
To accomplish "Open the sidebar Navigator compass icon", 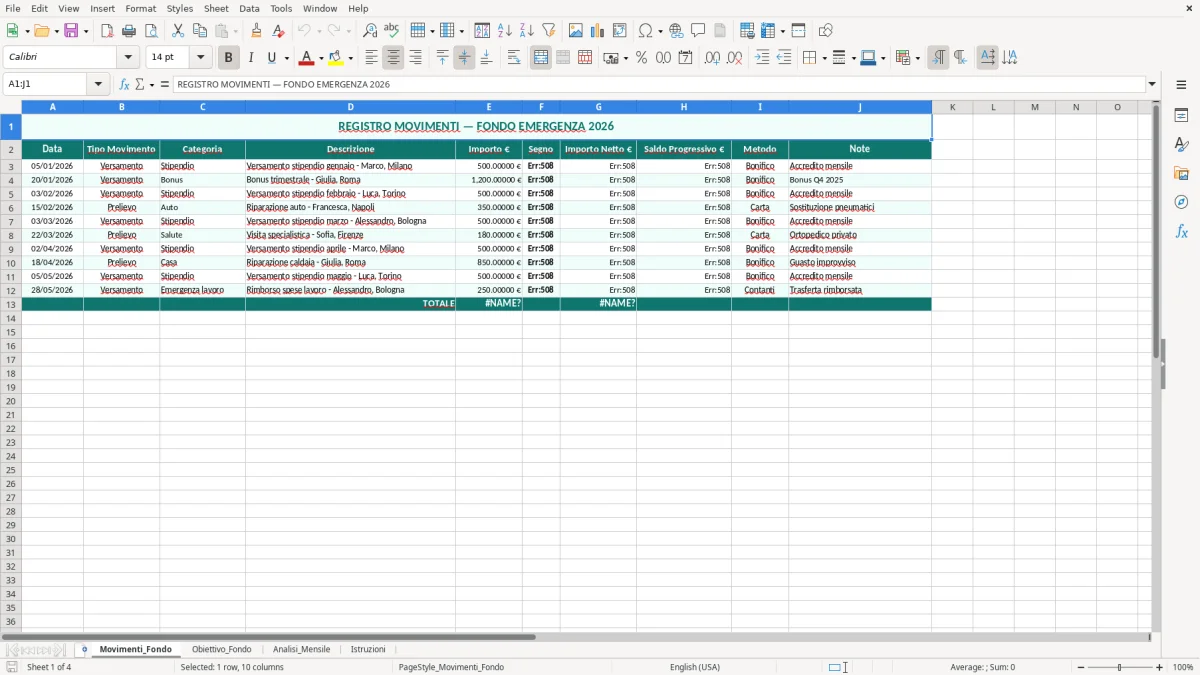I will [x=1181, y=202].
